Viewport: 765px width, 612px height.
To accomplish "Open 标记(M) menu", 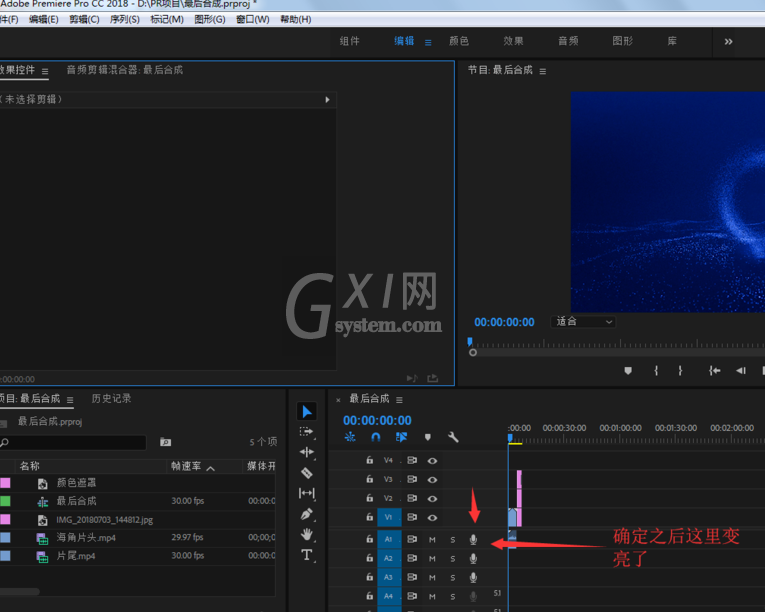I will pos(167,20).
